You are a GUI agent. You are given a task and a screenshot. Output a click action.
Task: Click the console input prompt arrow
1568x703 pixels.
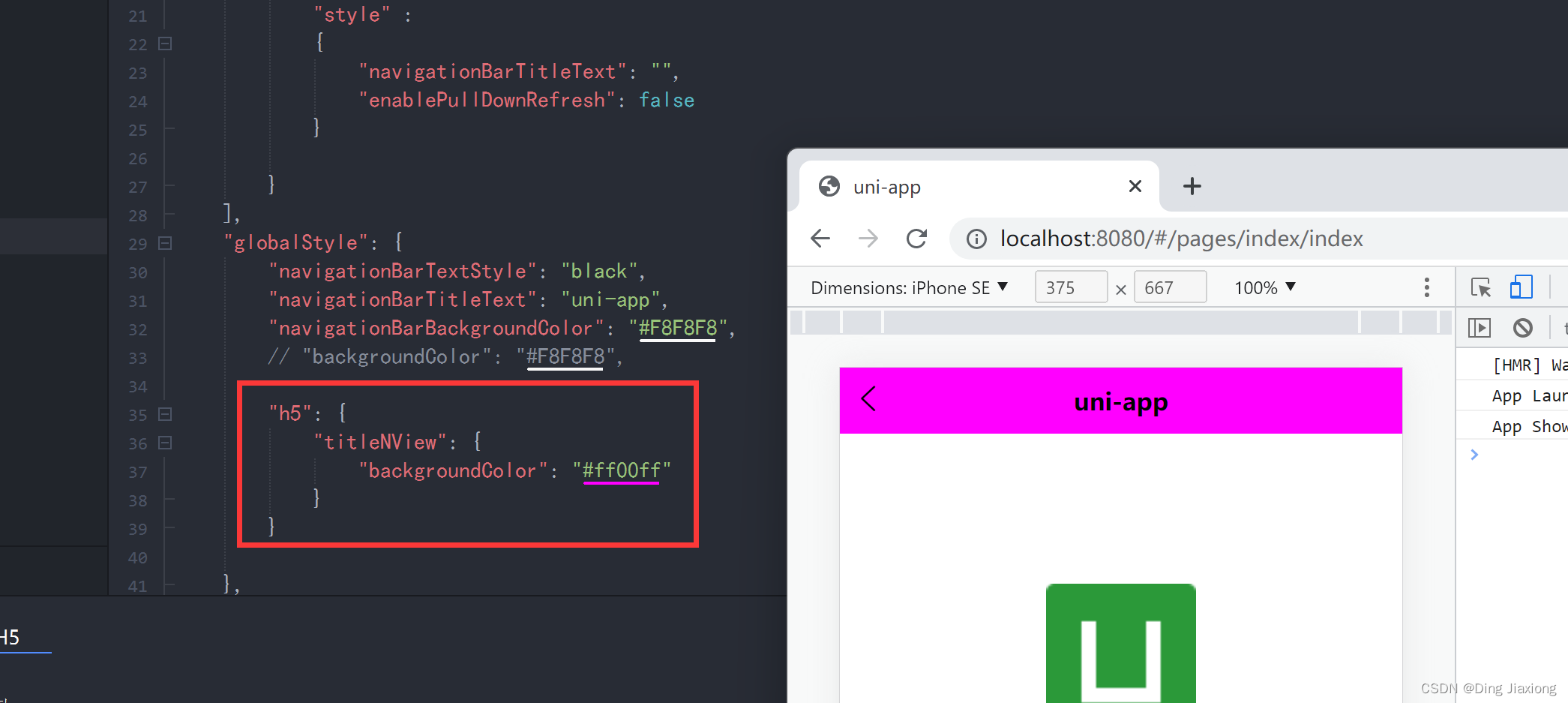pyautogui.click(x=1474, y=455)
